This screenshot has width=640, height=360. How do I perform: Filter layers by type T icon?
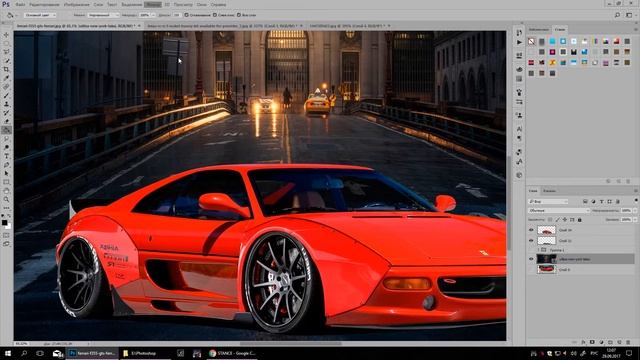coord(601,201)
